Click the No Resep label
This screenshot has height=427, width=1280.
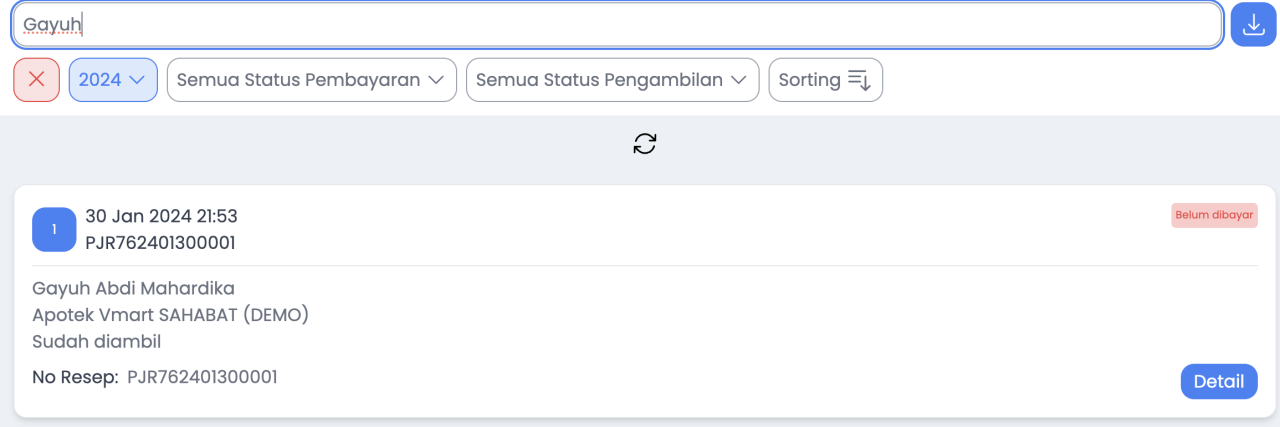(x=75, y=377)
